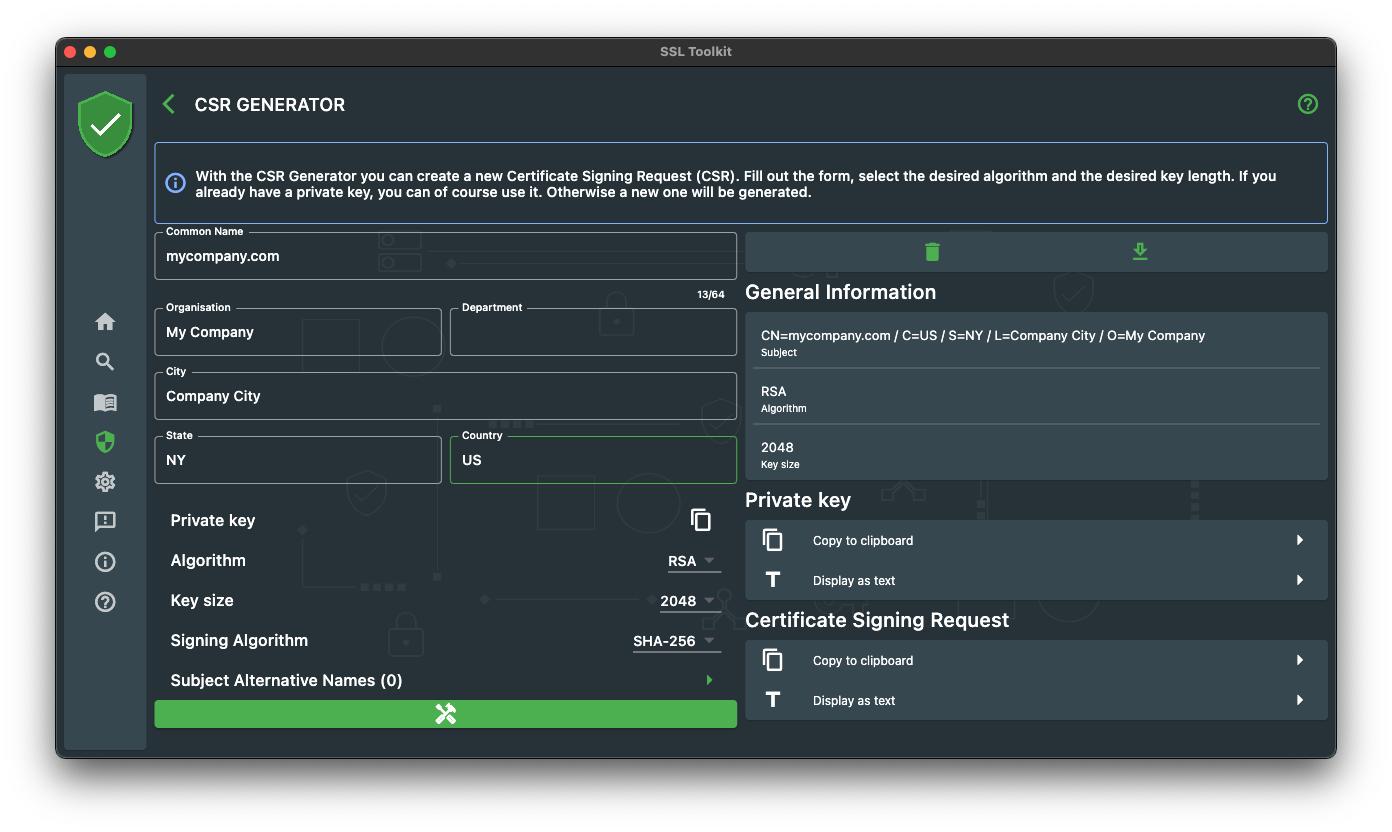Click the Common Name input field

pyautogui.click(x=445, y=257)
